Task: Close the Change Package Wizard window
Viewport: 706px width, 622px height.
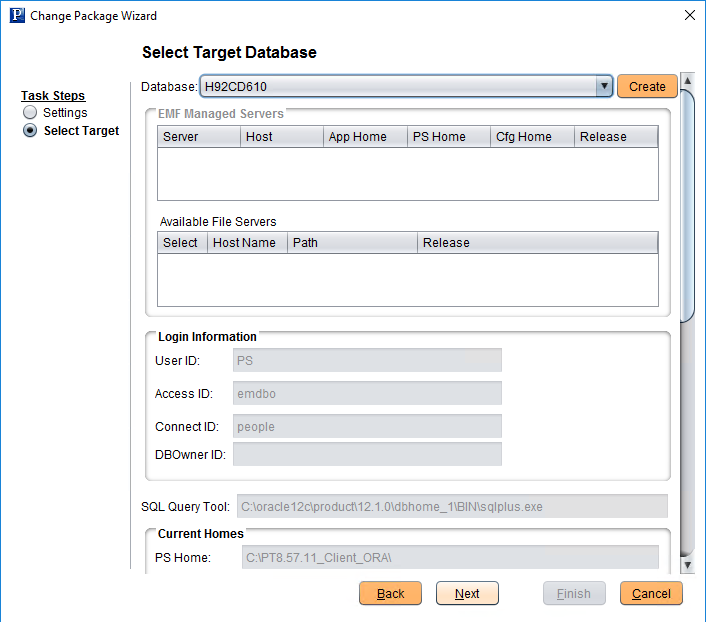Action: pyautogui.click(x=689, y=16)
